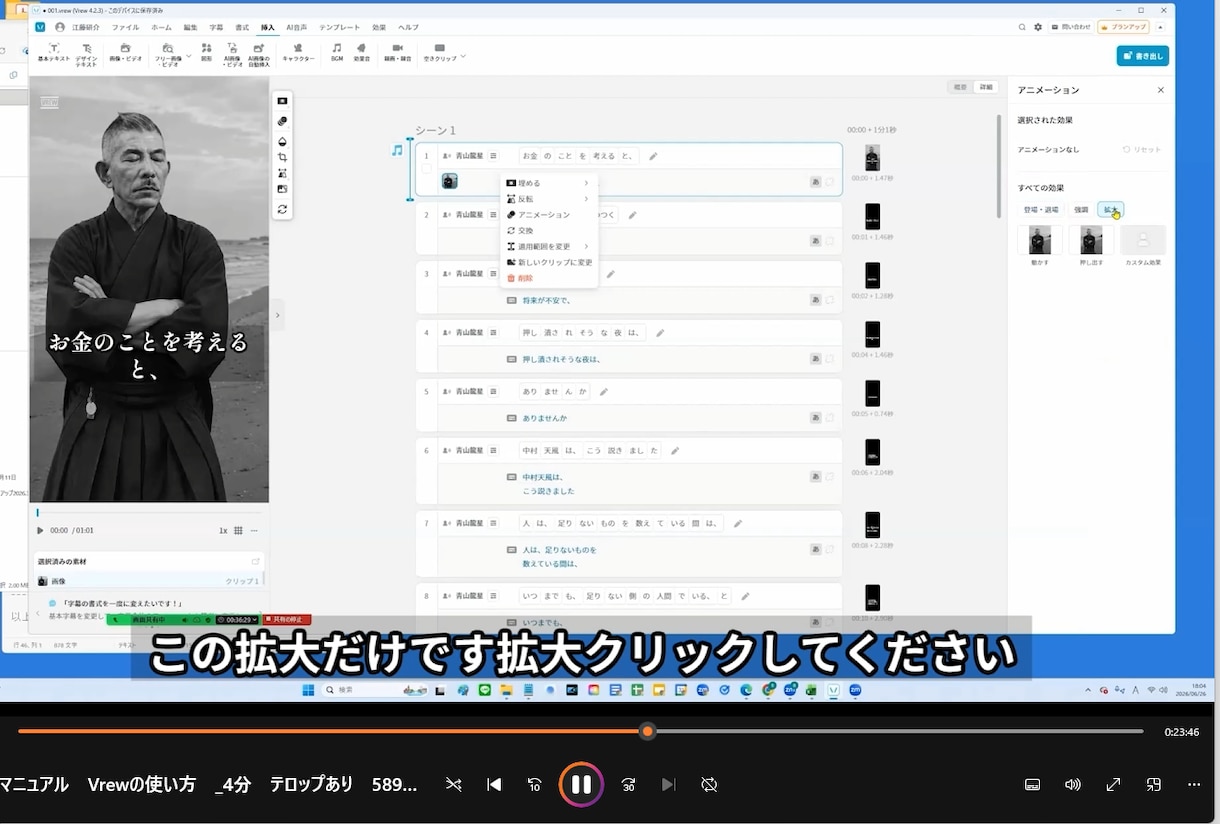The height and width of the screenshot is (824, 1220).
Task: Click the three-dot more icon below preview
Action: point(255,530)
